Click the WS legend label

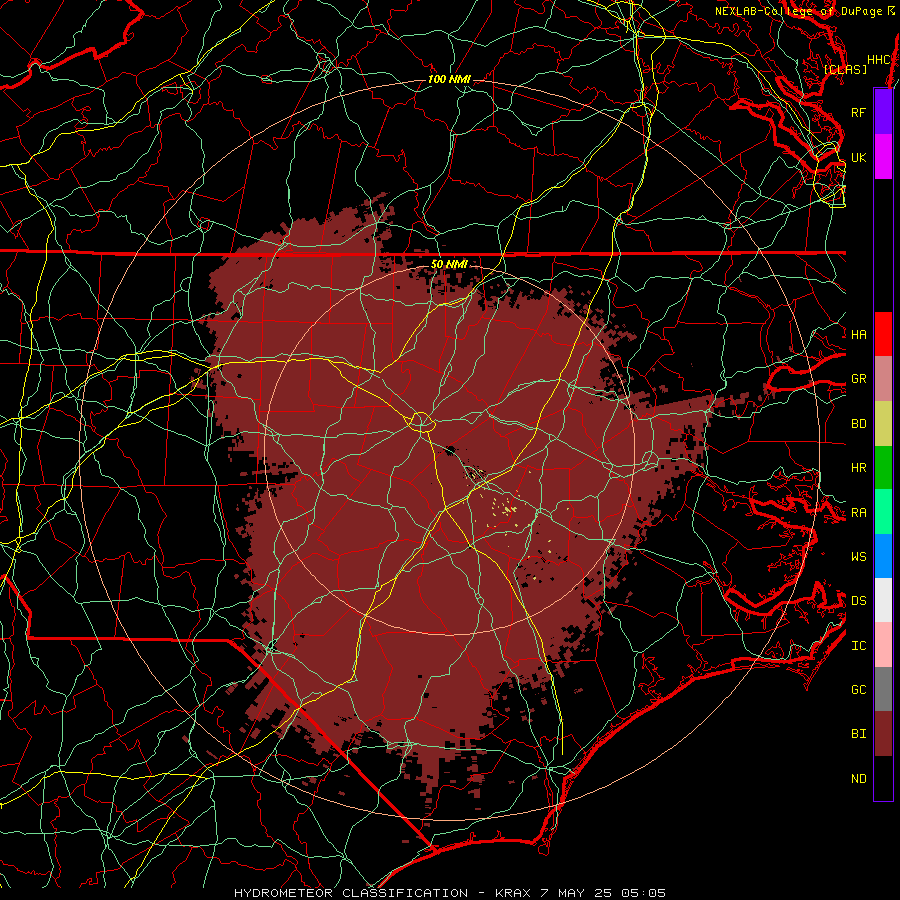click(x=858, y=556)
